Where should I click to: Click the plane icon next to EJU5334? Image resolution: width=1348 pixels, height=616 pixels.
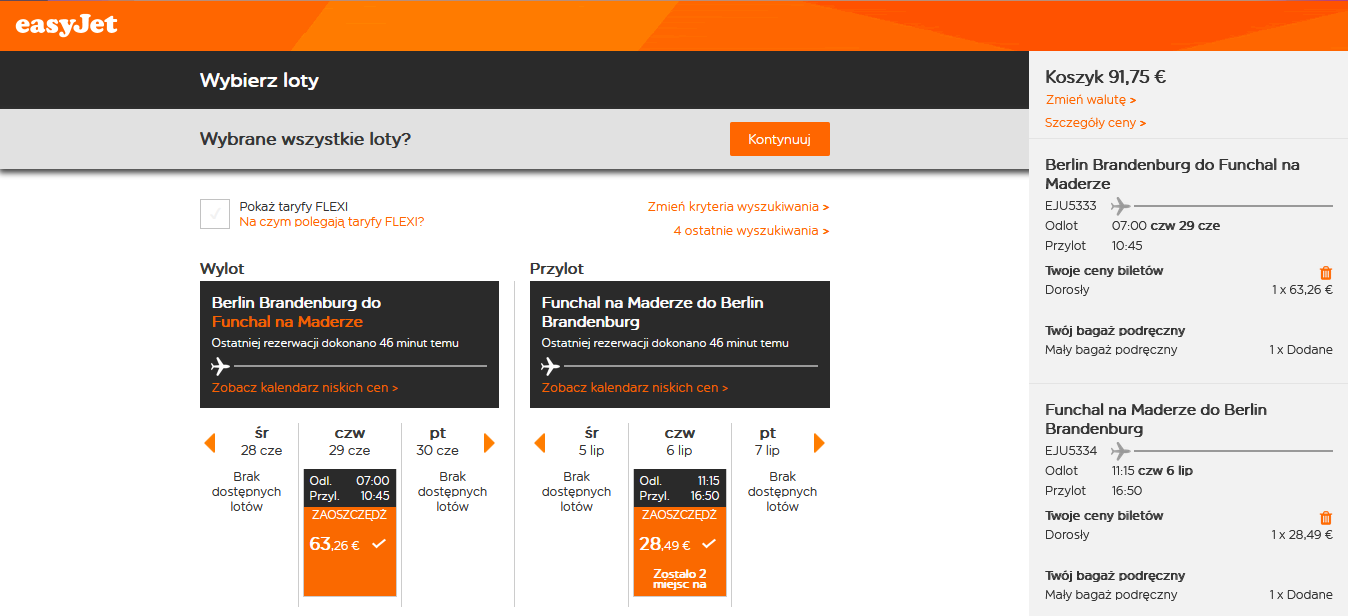1120,451
